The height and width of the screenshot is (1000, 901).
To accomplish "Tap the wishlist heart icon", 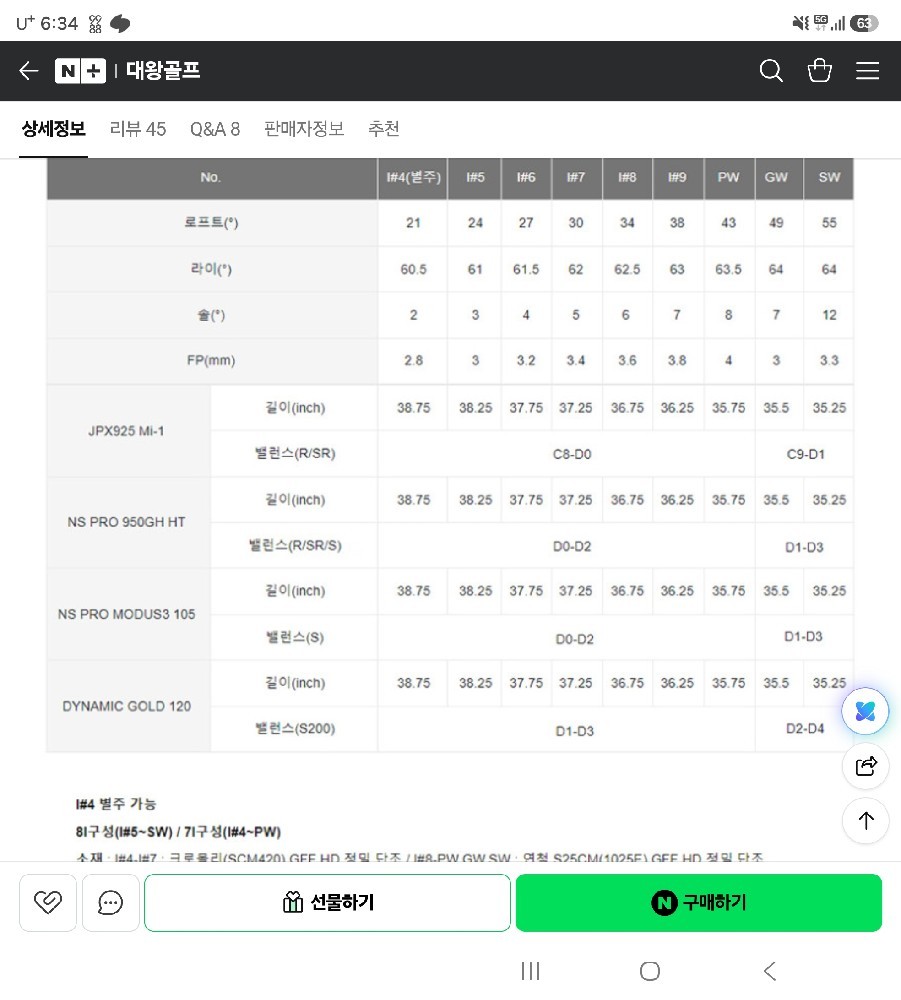I will (48, 902).
